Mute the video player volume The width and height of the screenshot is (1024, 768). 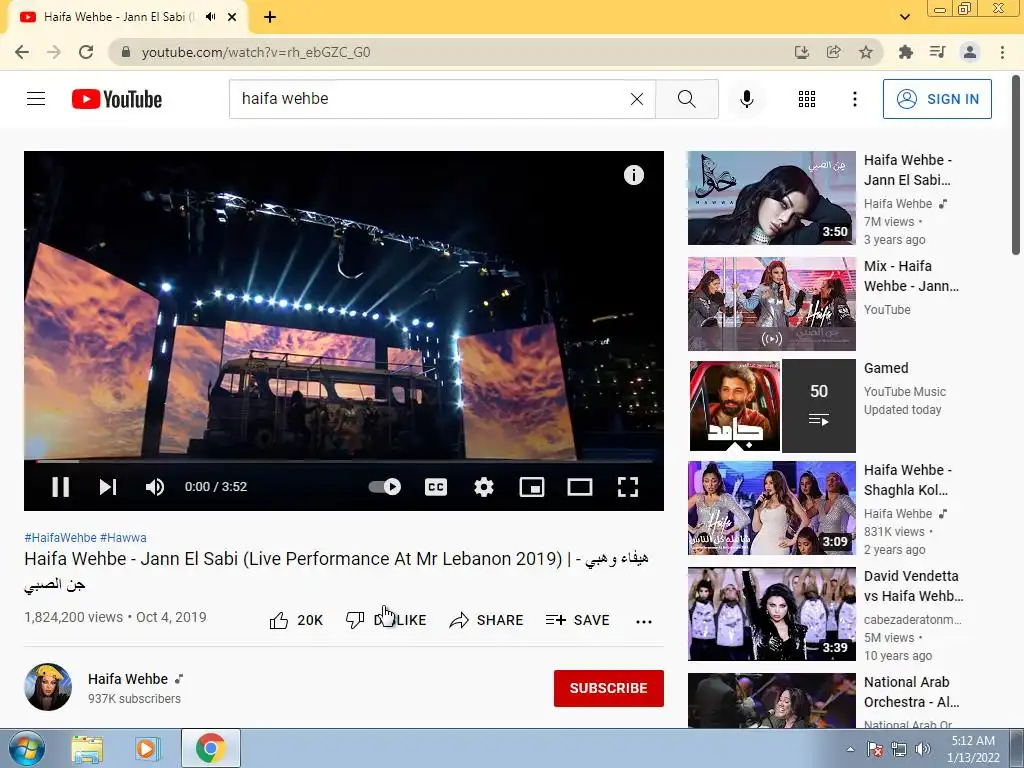coord(155,487)
